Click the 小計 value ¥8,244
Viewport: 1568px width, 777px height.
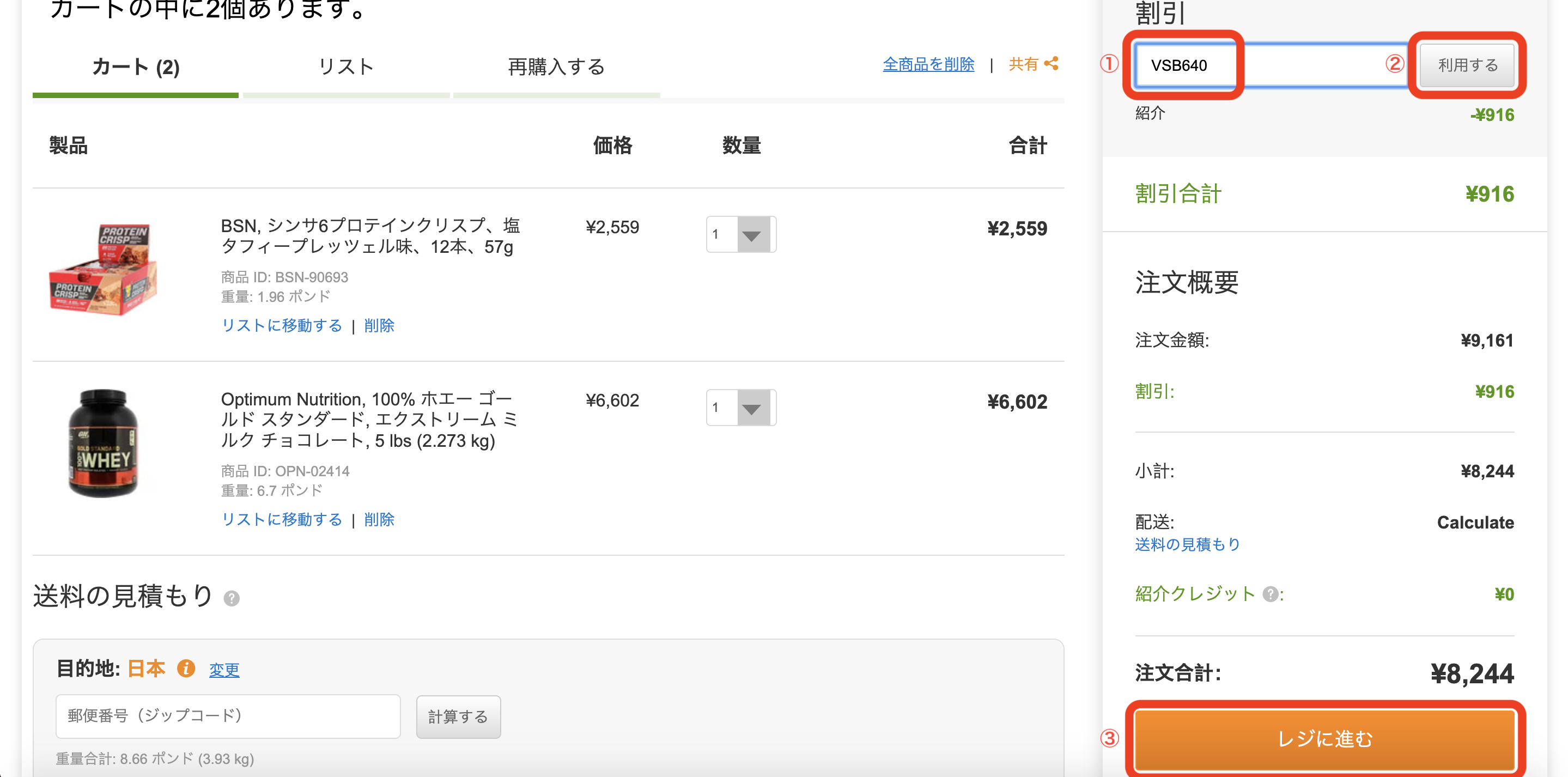pyautogui.click(x=1487, y=471)
